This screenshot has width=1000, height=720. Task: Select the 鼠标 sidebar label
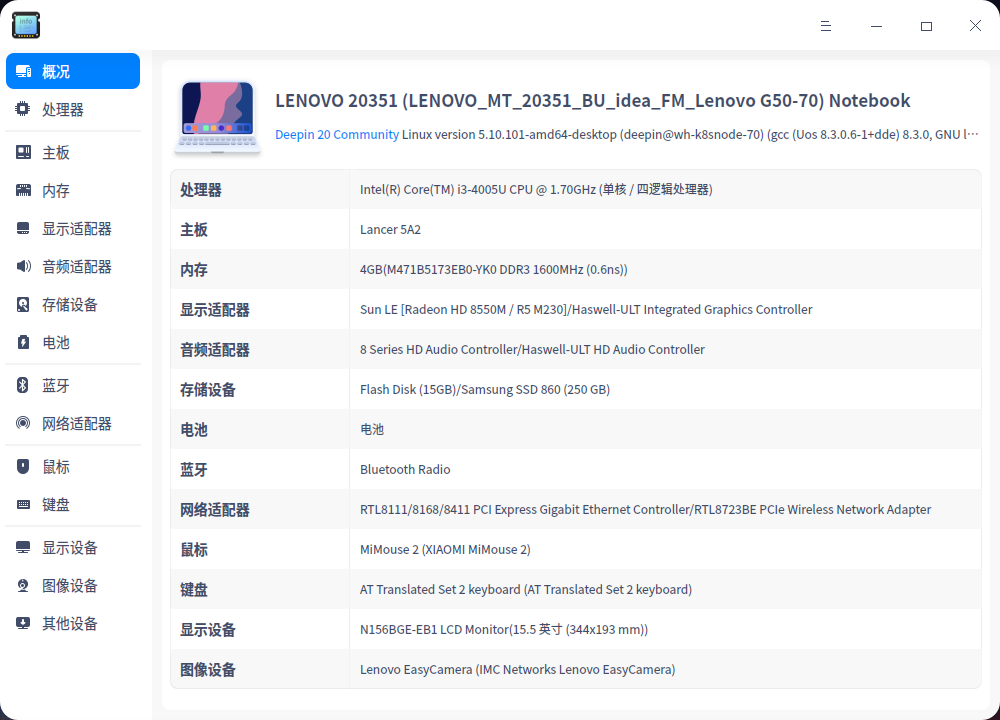point(56,467)
